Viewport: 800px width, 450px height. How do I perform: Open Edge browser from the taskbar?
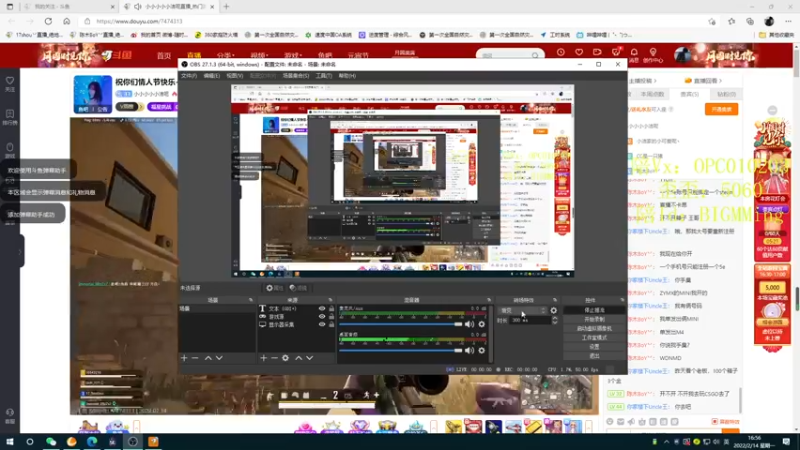pyautogui.click(x=92, y=442)
